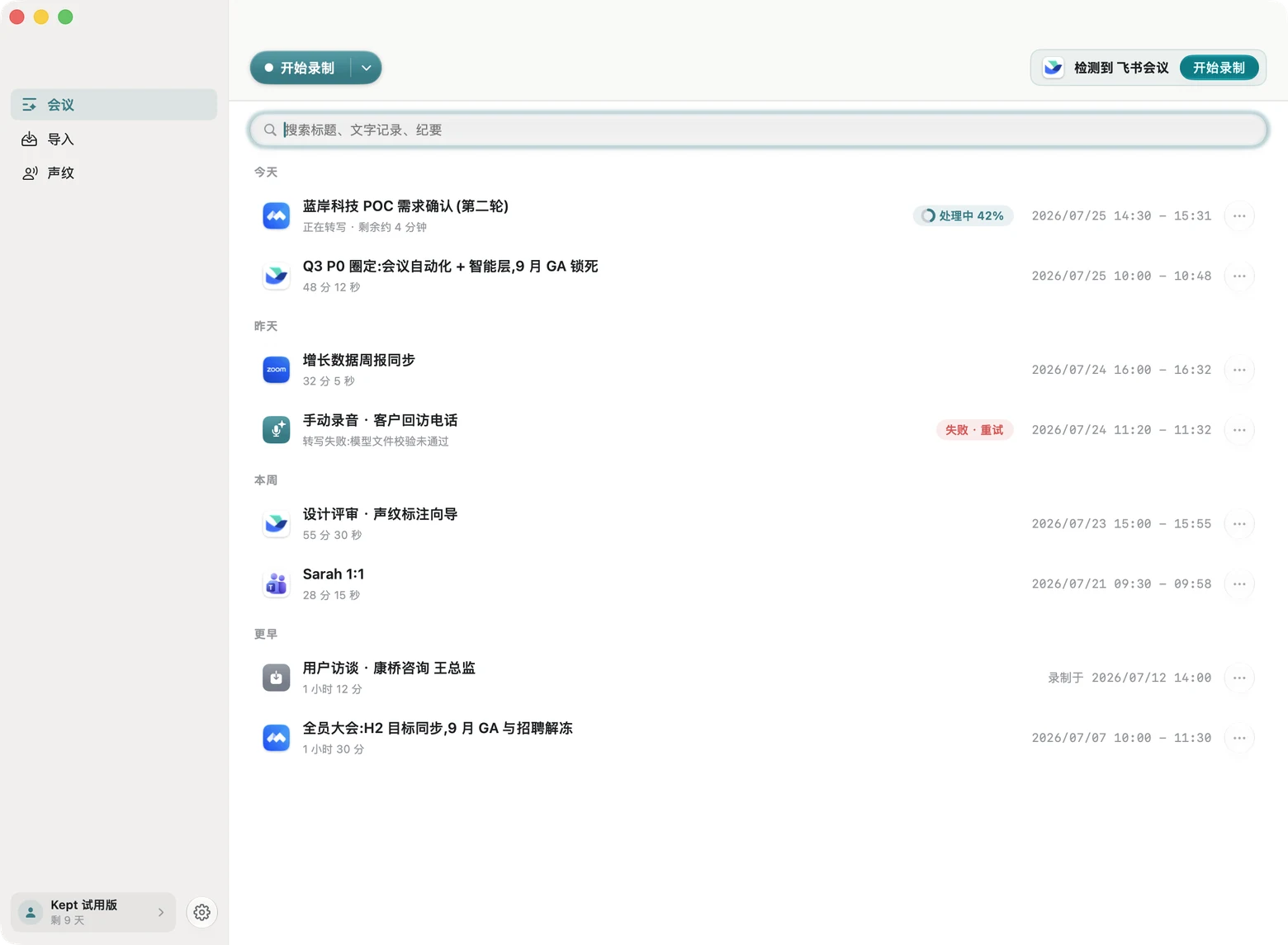Click the 检测到 飞书会议 label
This screenshot has width=1288, height=945.
pyautogui.click(x=1121, y=68)
